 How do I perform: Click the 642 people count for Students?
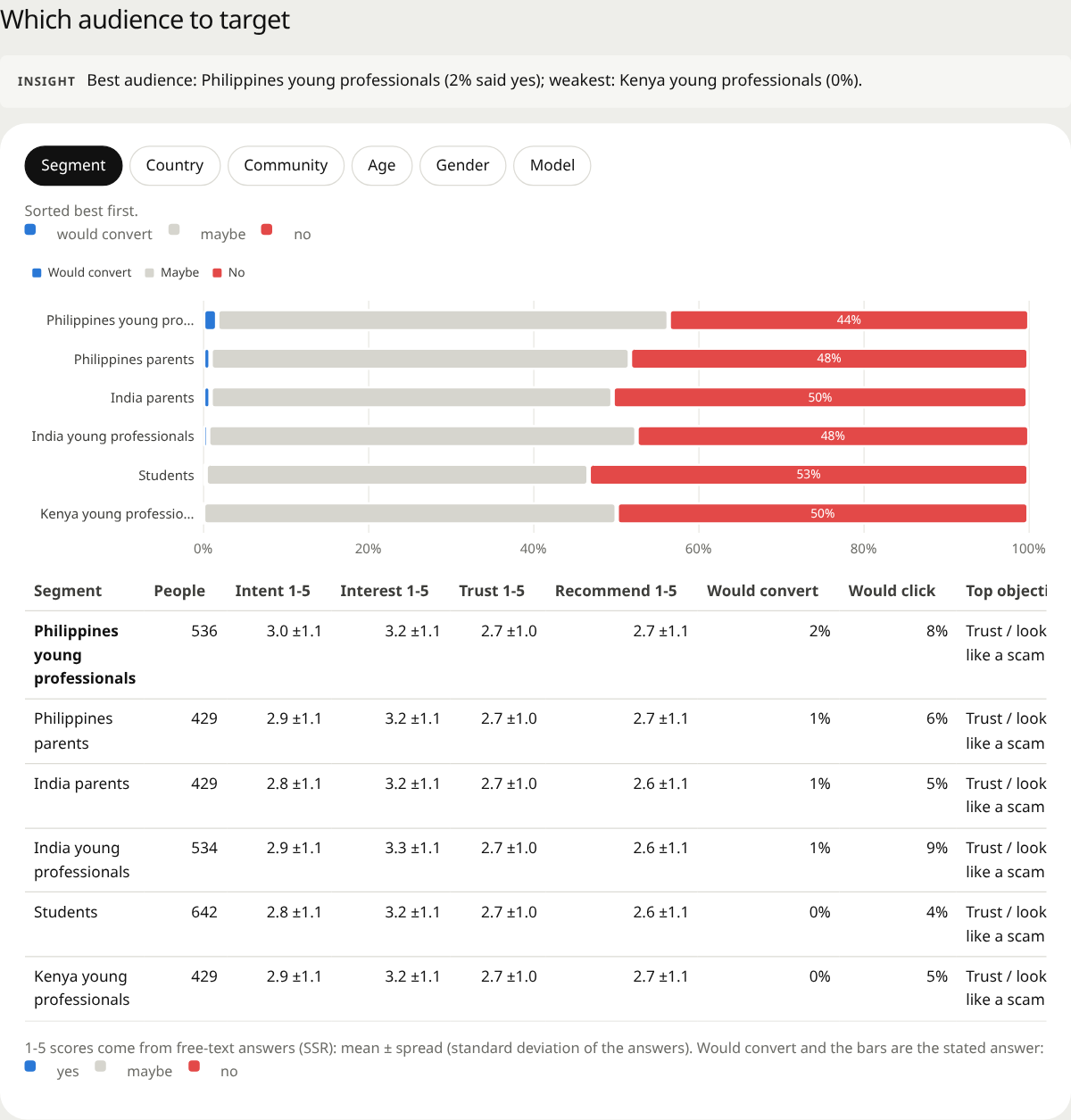(x=204, y=912)
